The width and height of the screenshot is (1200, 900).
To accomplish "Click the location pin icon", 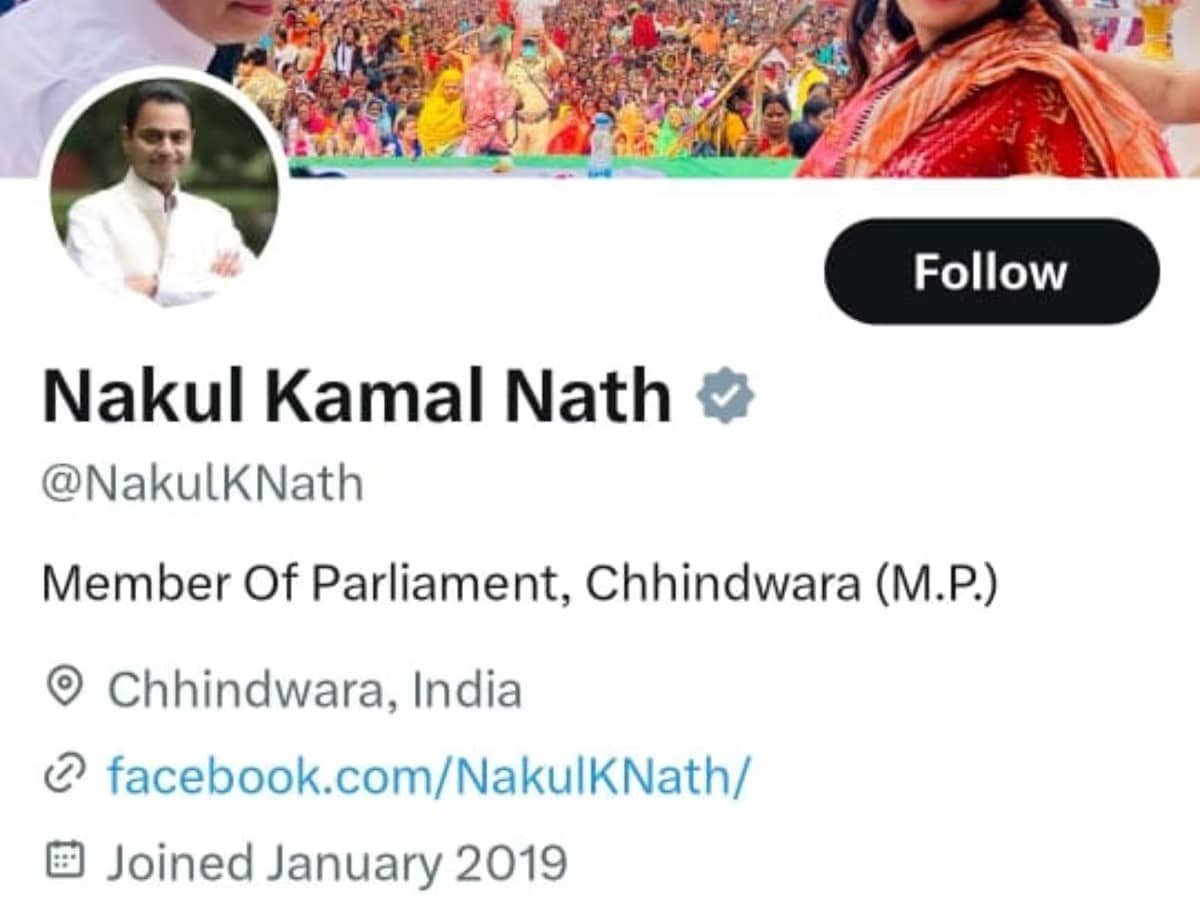I will tap(65, 689).
